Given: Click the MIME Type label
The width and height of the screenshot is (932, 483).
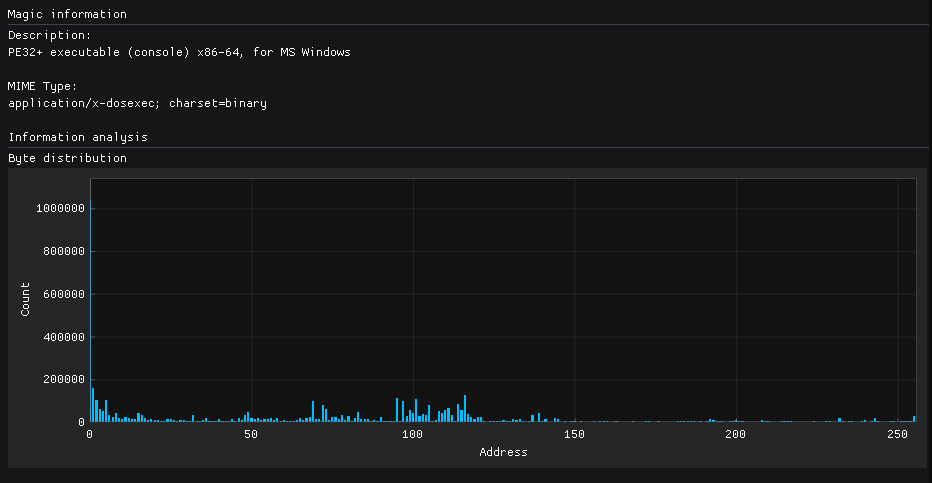Looking at the screenshot, I should (42, 86).
